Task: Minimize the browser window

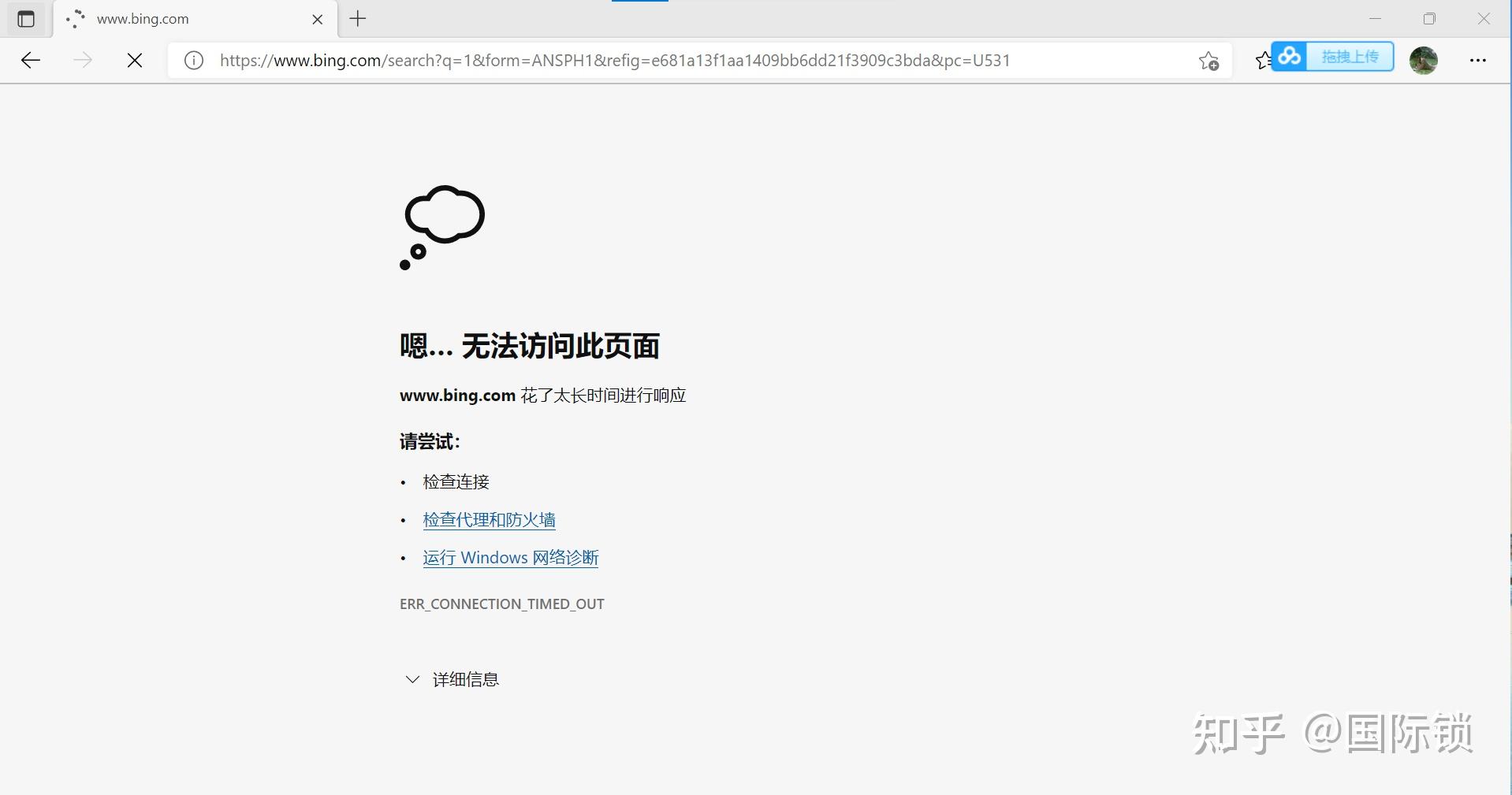Action: tap(1376, 19)
